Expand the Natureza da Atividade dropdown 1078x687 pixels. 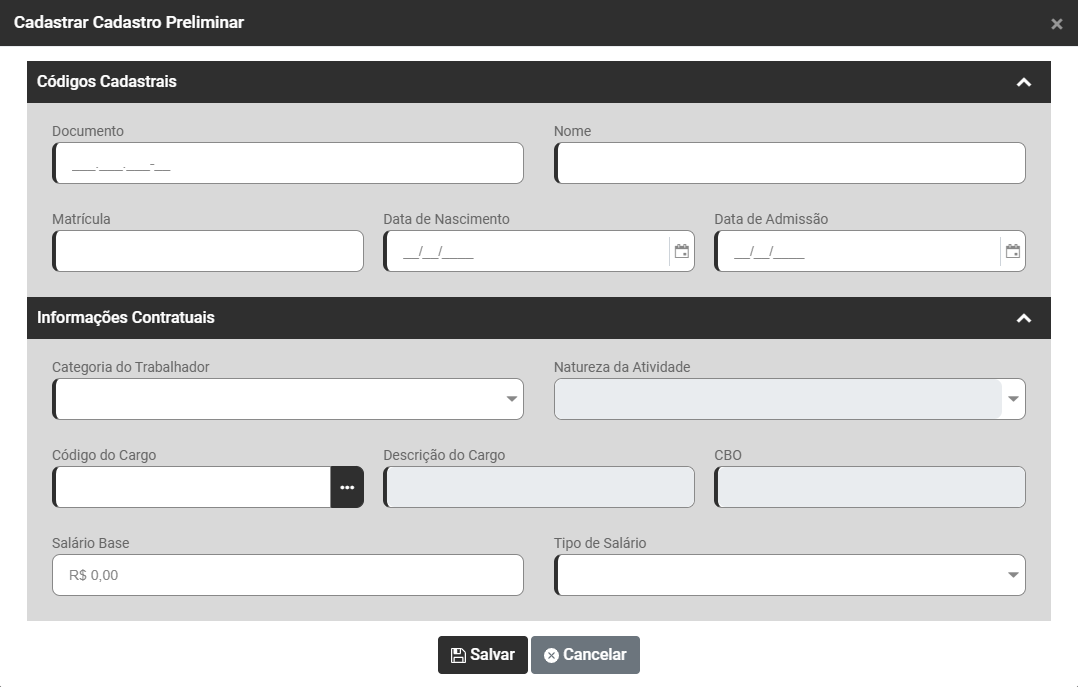click(x=1013, y=400)
